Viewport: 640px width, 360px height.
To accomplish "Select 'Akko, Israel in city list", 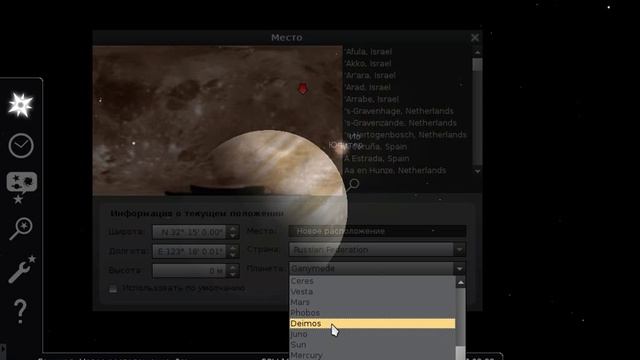I will click(368, 64).
